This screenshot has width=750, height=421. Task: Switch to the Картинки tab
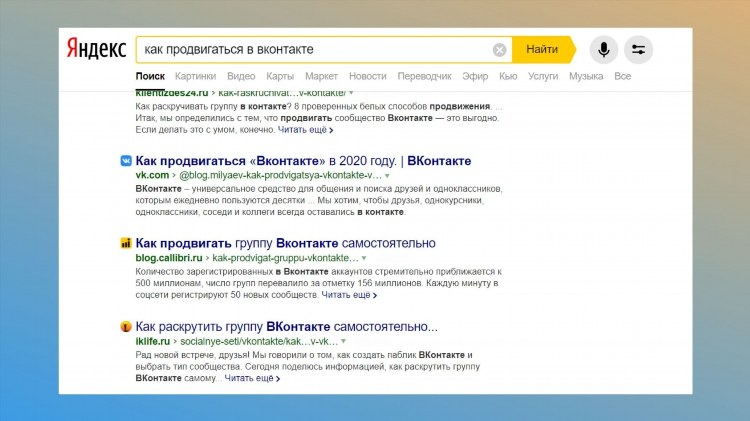195,76
